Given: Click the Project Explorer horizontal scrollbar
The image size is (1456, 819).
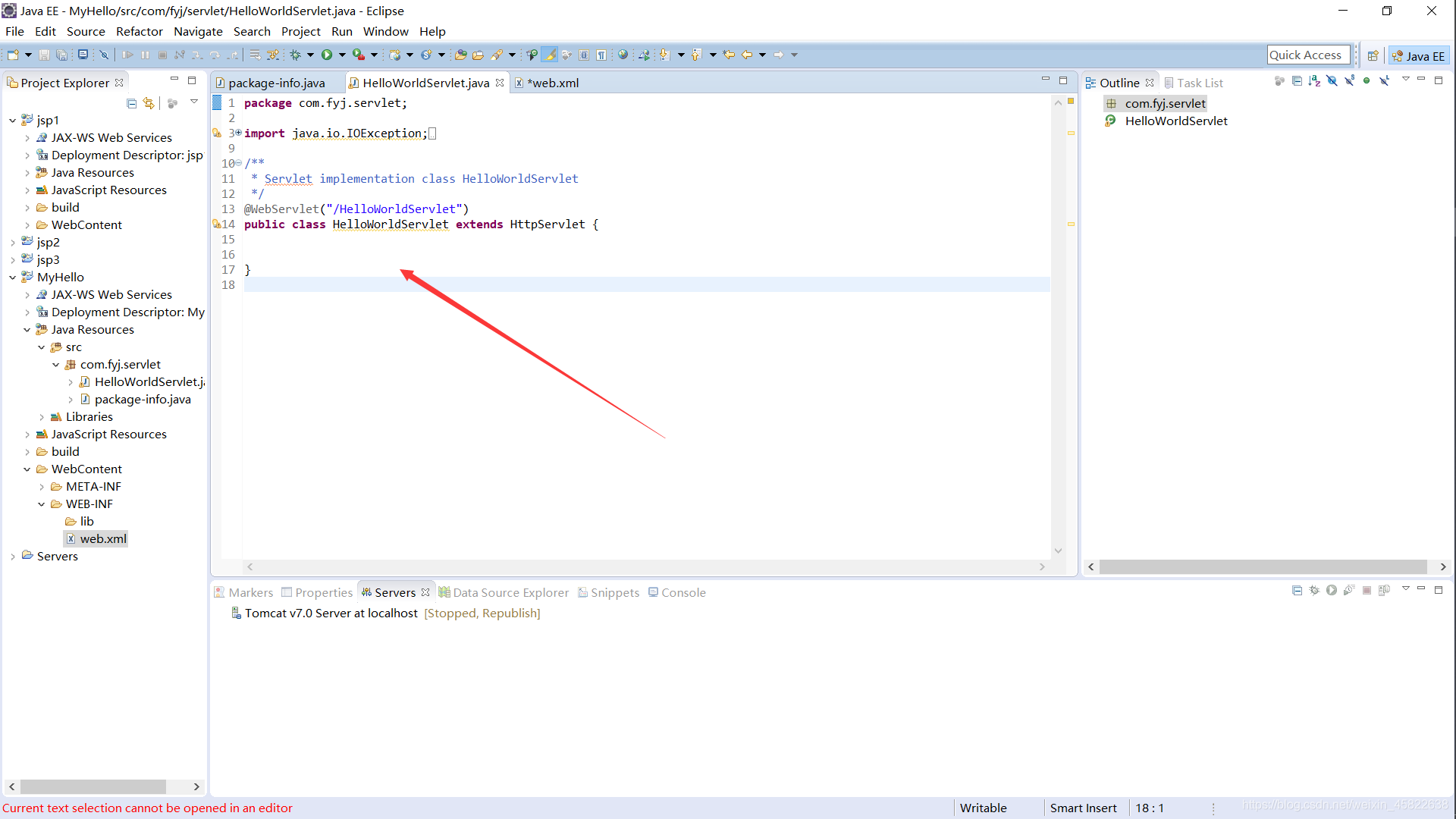Looking at the screenshot, I should [x=93, y=786].
